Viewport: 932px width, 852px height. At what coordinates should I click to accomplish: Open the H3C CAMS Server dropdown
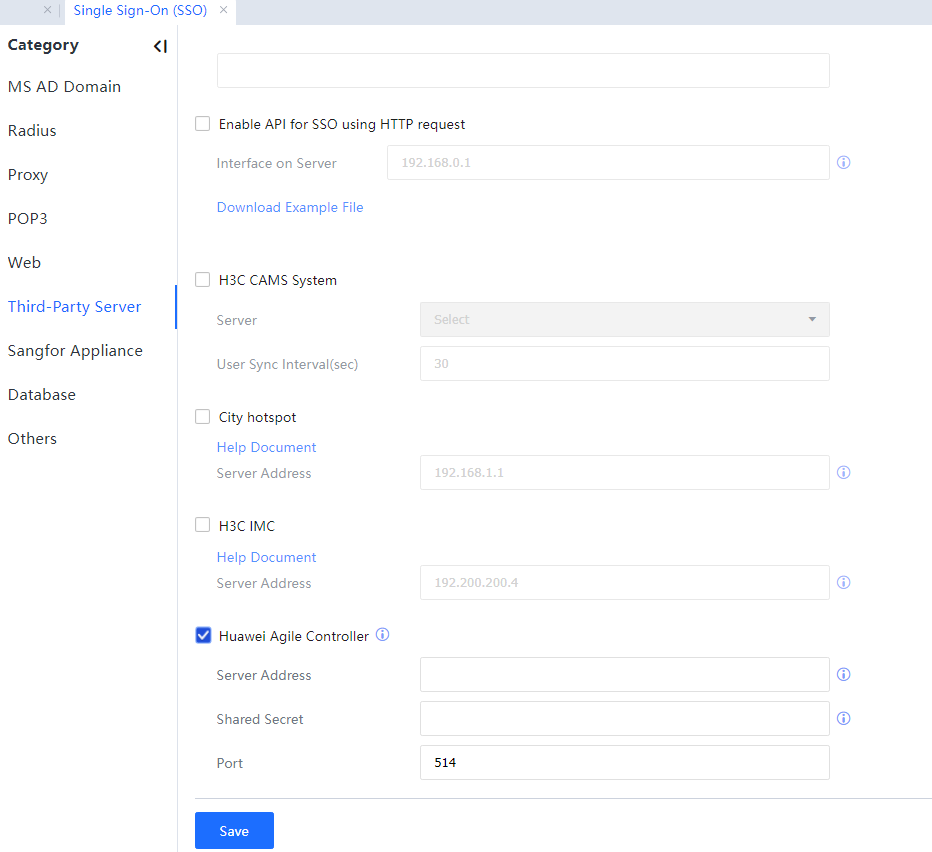pos(624,320)
